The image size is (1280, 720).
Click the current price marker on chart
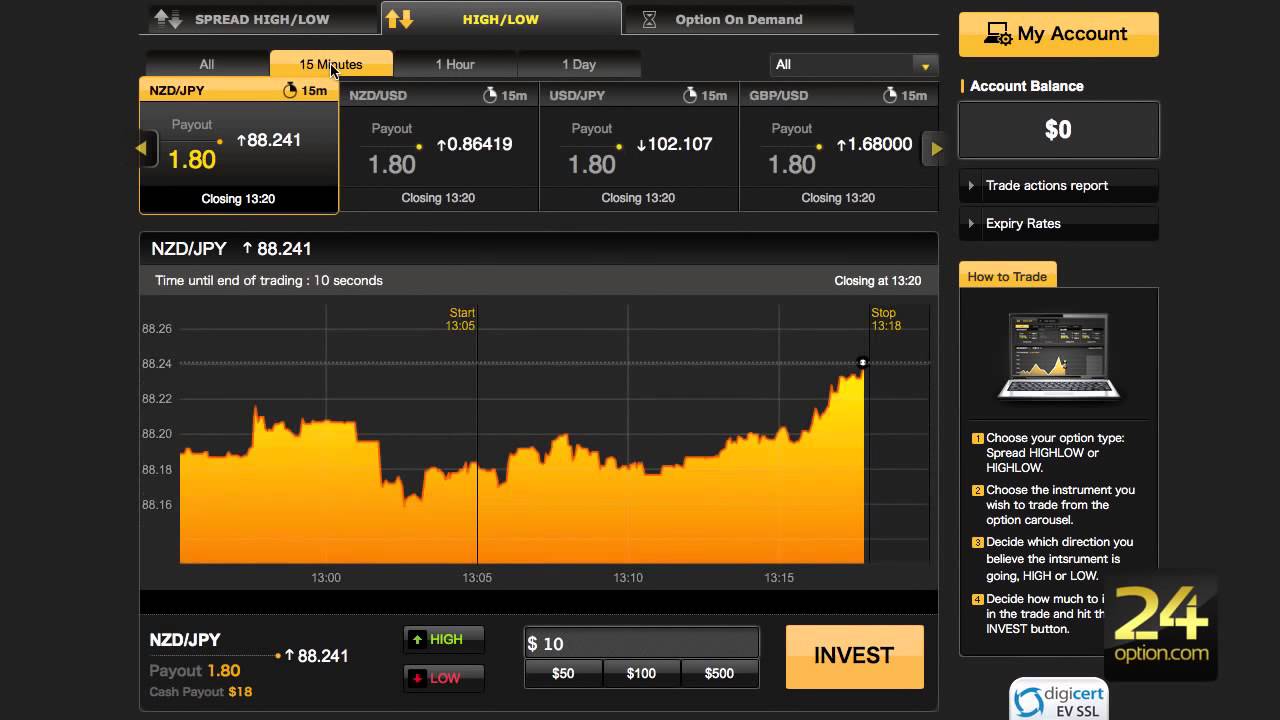point(863,362)
